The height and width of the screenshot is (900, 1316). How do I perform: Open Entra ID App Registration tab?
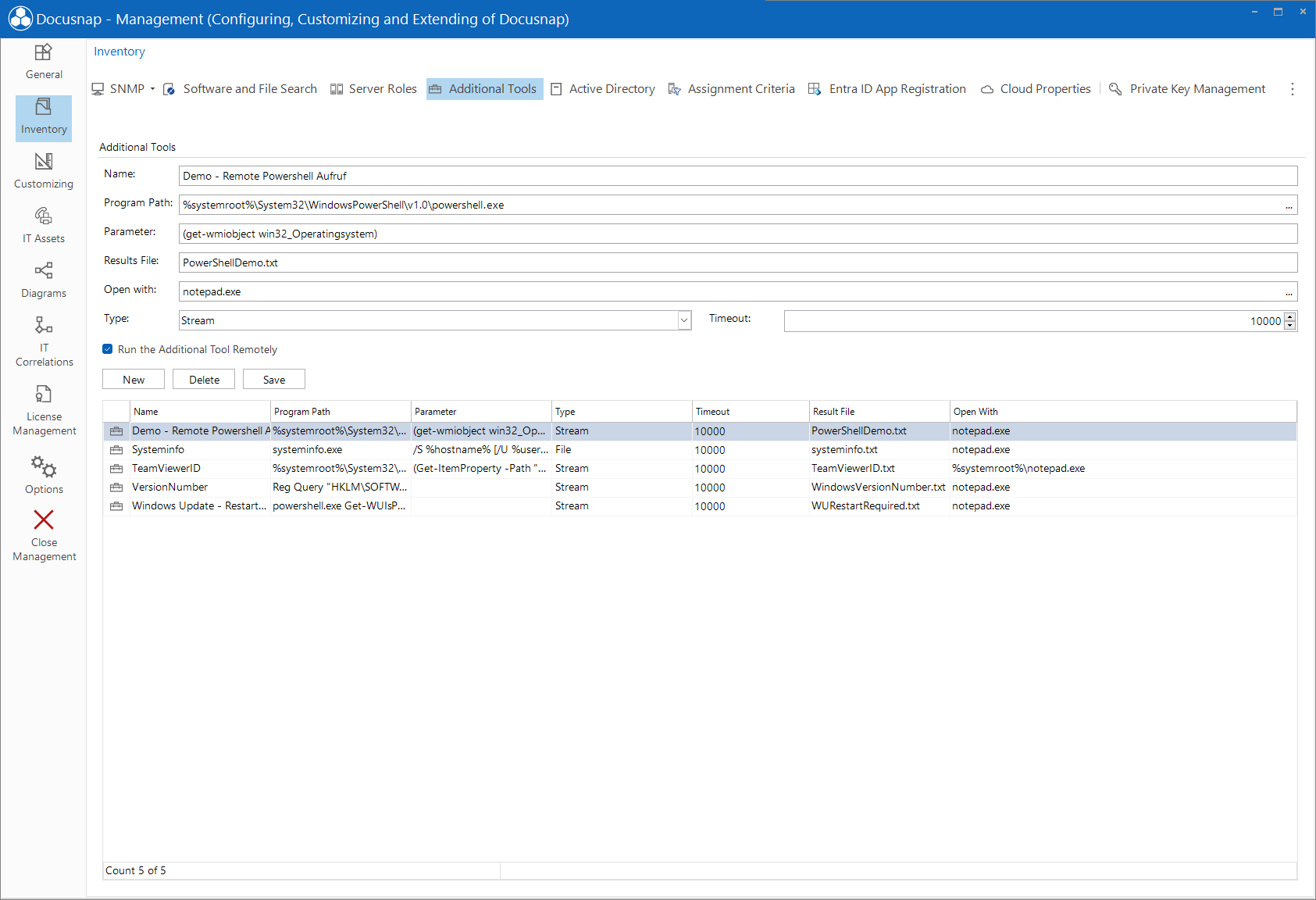click(x=887, y=89)
